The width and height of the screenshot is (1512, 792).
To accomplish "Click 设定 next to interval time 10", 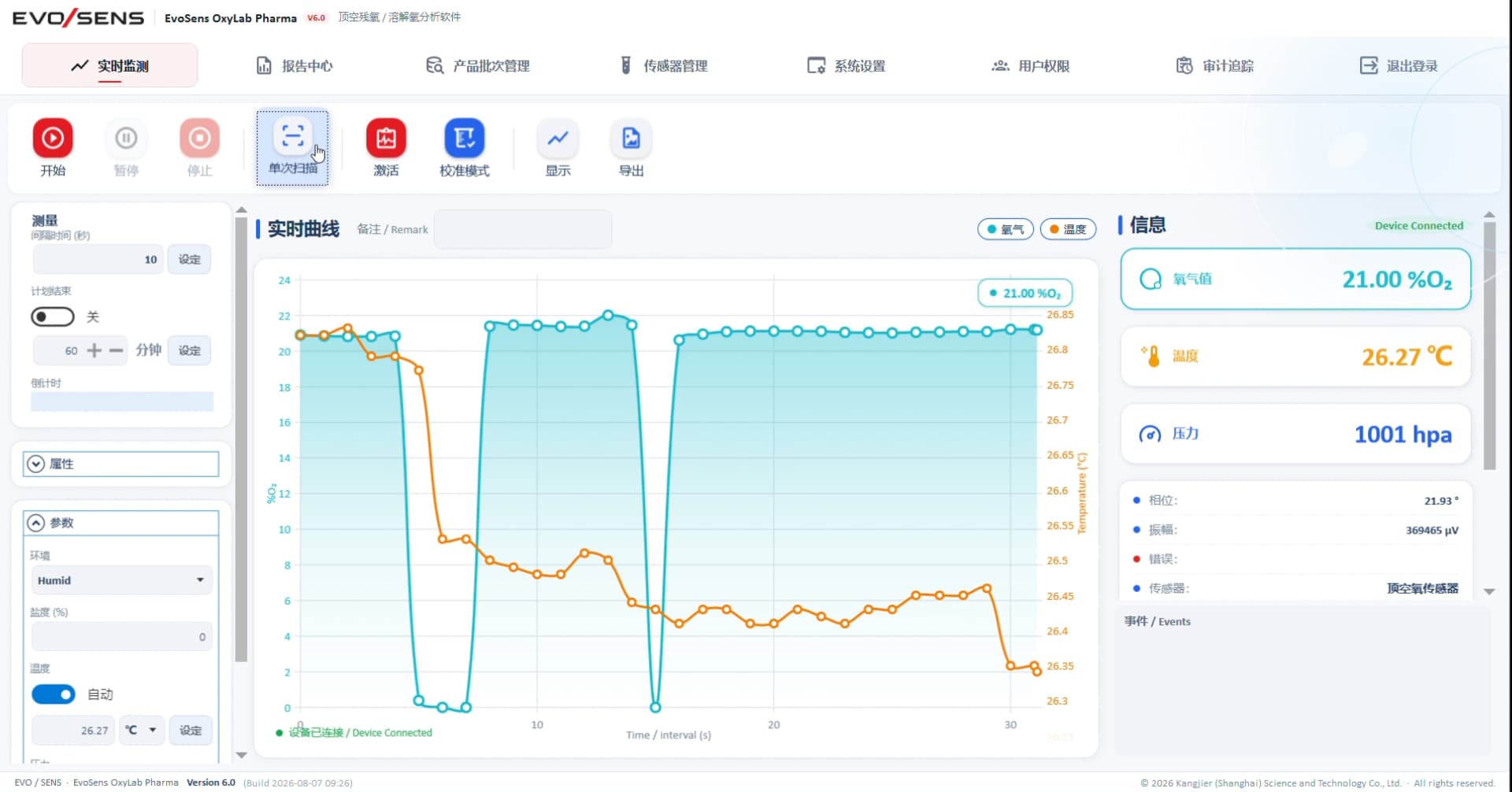I will (x=189, y=259).
